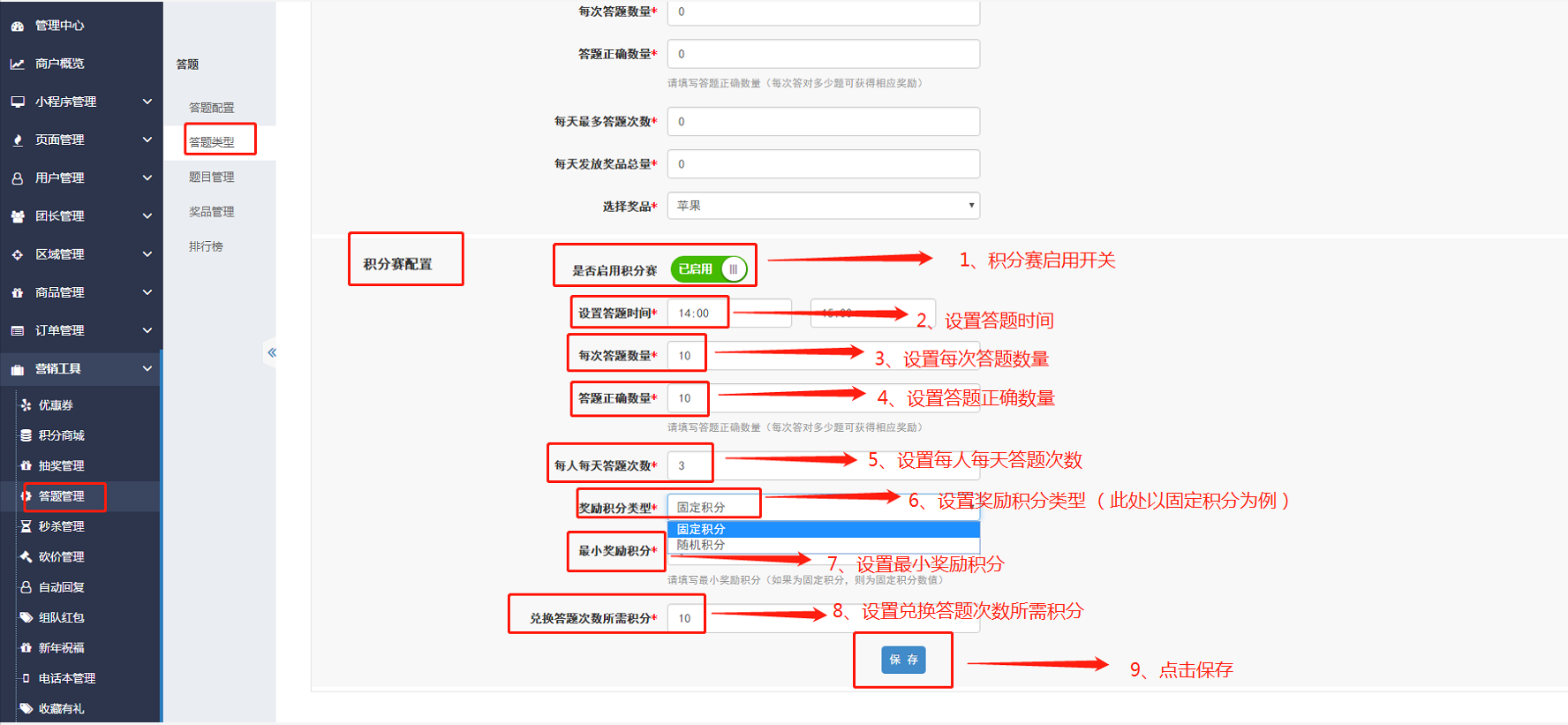The width and height of the screenshot is (1568, 725).
Task: Expand the 区域管理 chevron
Action: click(147, 253)
